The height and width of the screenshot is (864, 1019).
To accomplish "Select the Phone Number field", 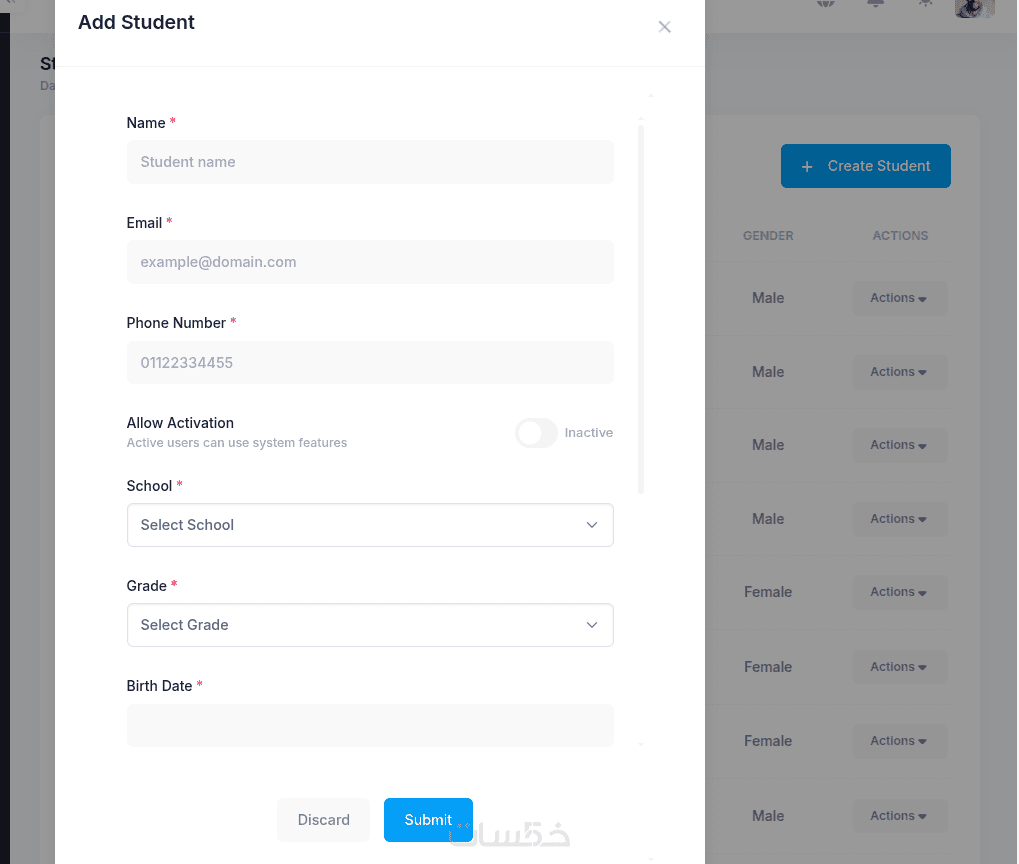I will point(370,363).
